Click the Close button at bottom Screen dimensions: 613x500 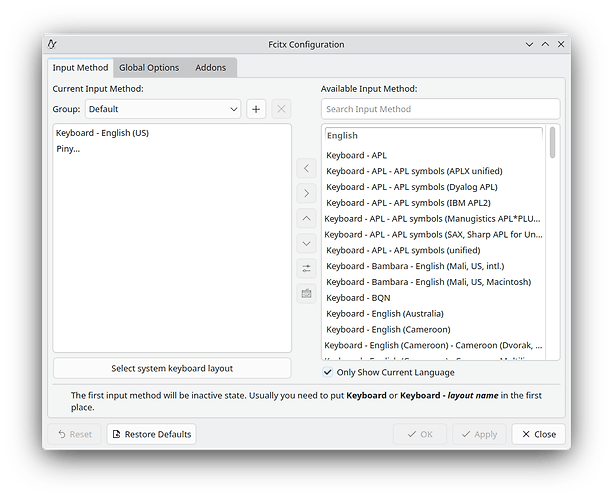click(x=539, y=434)
